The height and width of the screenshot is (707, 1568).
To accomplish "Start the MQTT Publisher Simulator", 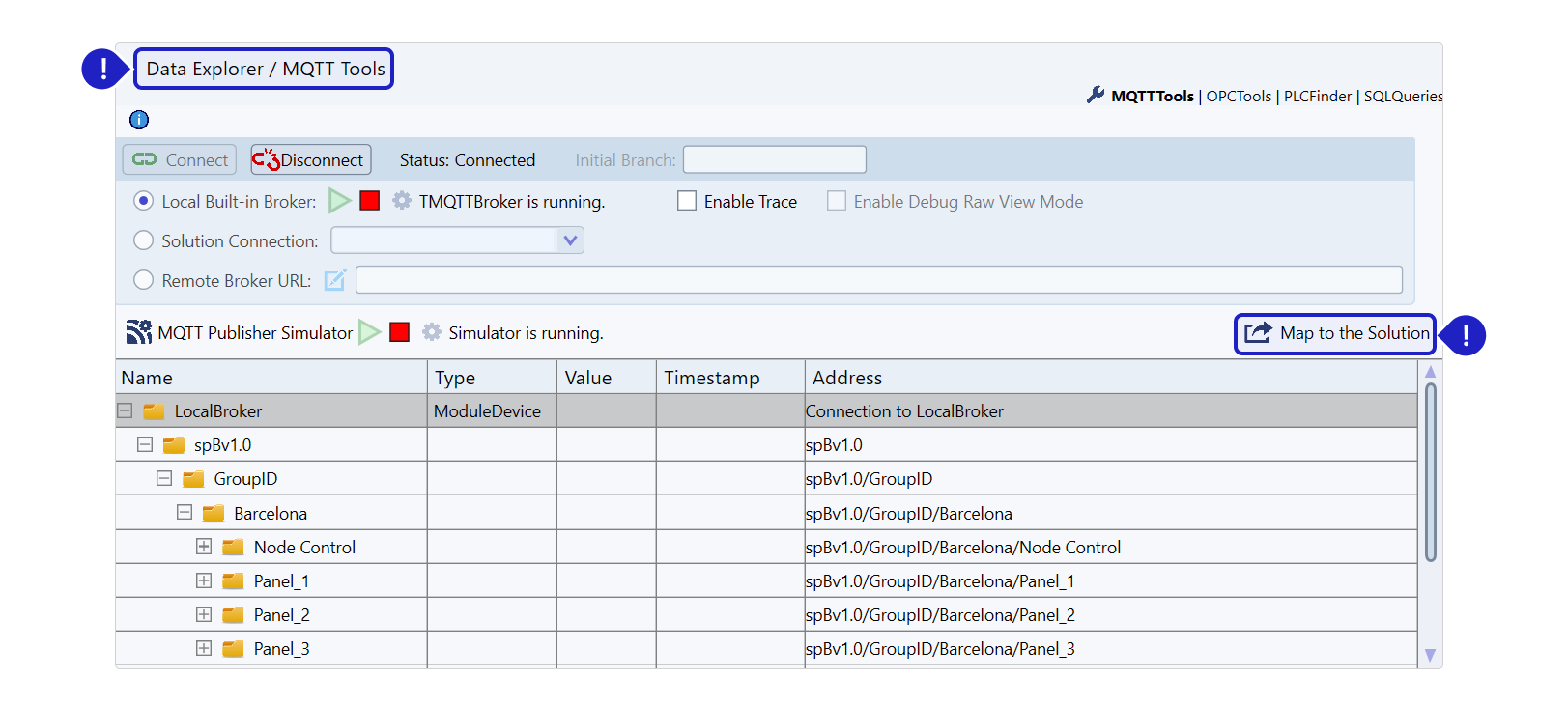I will coord(369,332).
